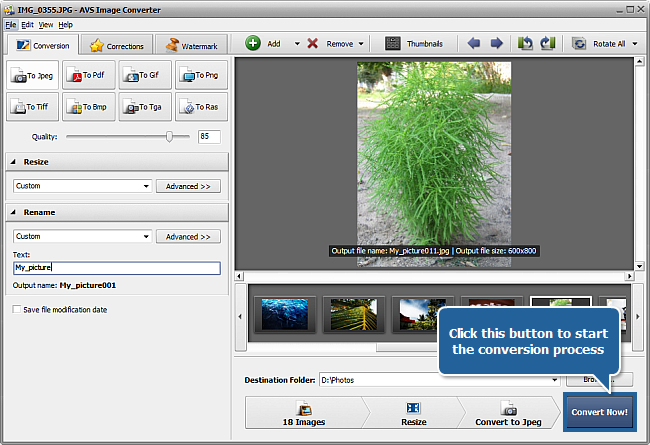
Task: Select the To Jpeg format button
Action: click(x=32, y=75)
